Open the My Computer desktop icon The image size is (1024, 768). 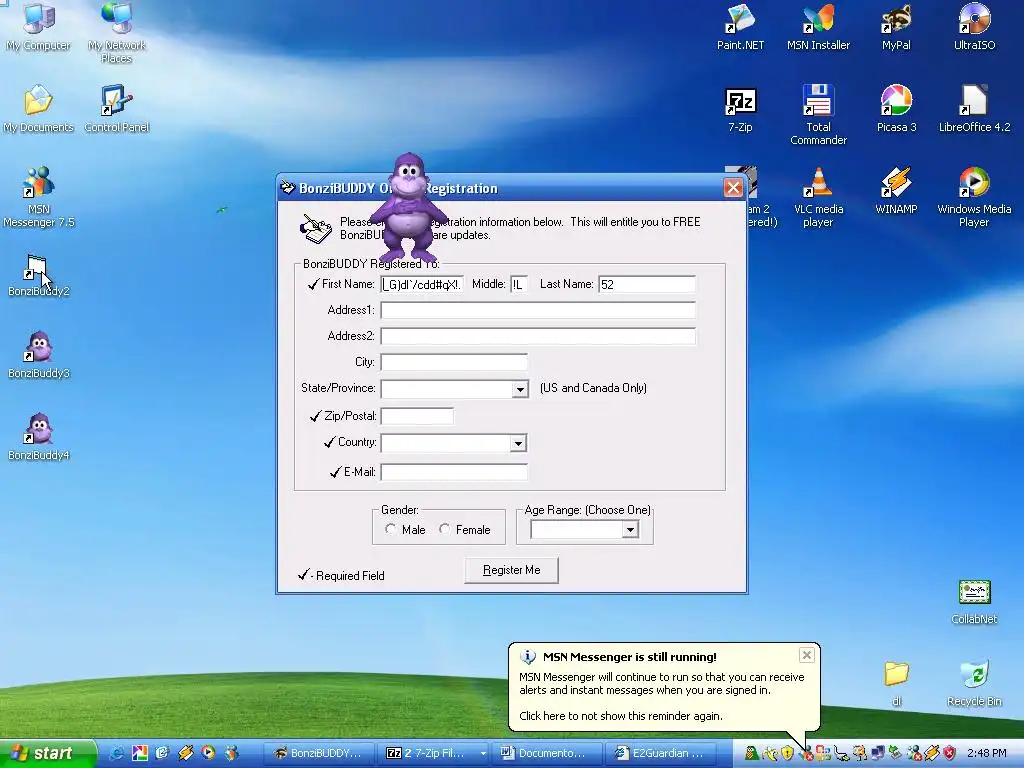click(x=39, y=26)
